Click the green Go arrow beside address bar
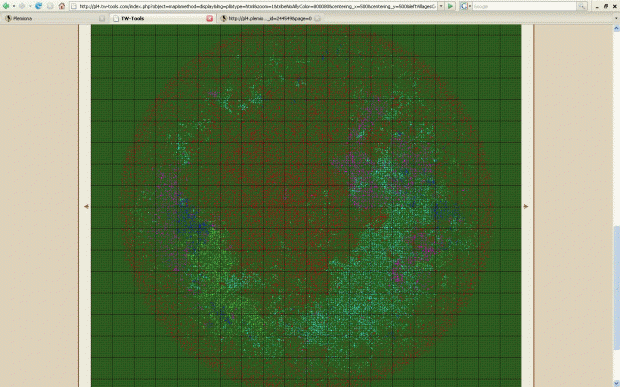The width and height of the screenshot is (620, 387). point(450,6)
